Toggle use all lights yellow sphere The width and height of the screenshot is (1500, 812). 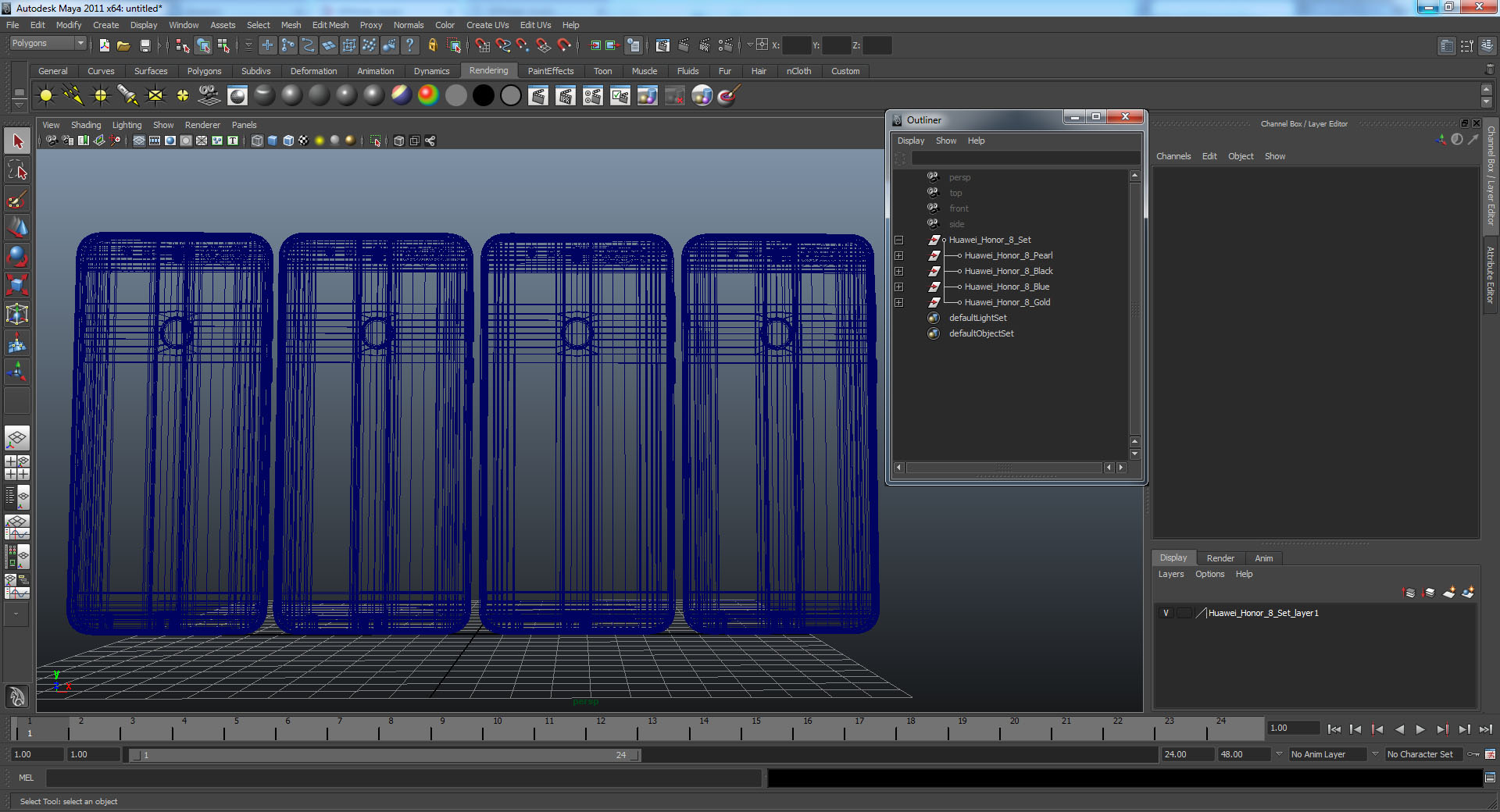320,141
